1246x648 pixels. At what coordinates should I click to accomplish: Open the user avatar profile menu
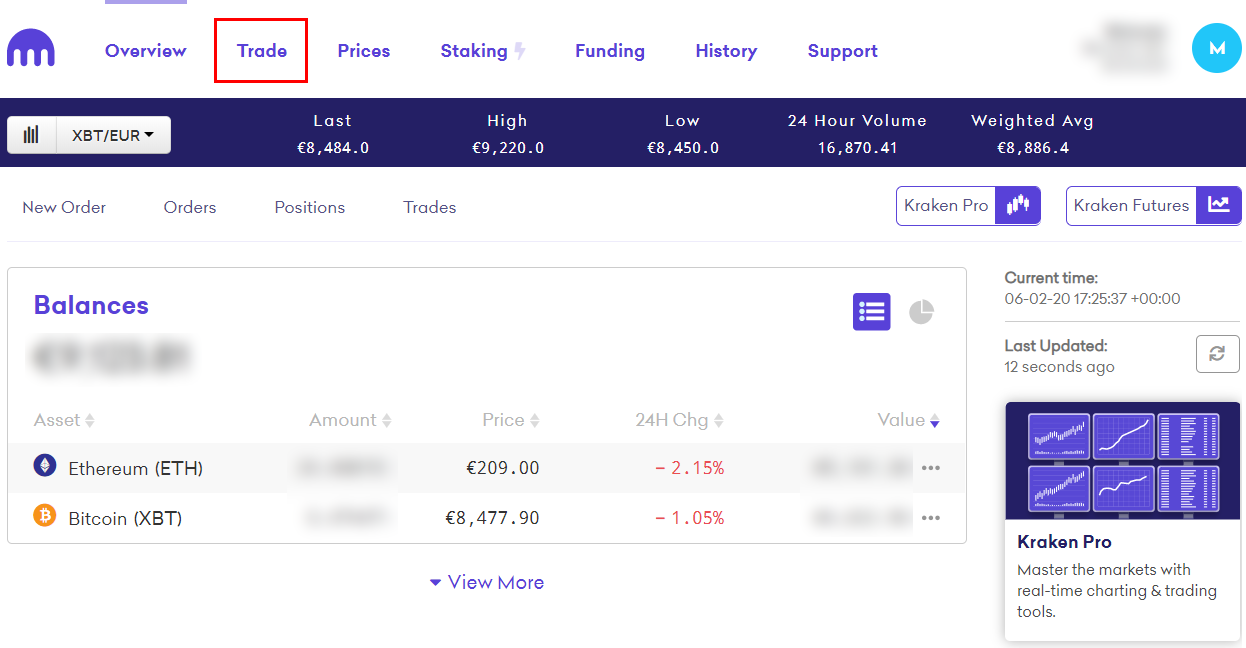pyautogui.click(x=1216, y=48)
